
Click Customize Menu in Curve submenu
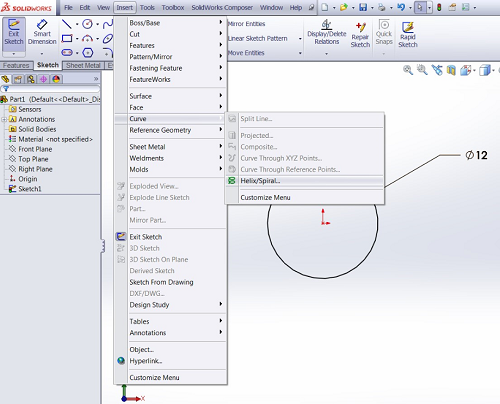pos(305,197)
